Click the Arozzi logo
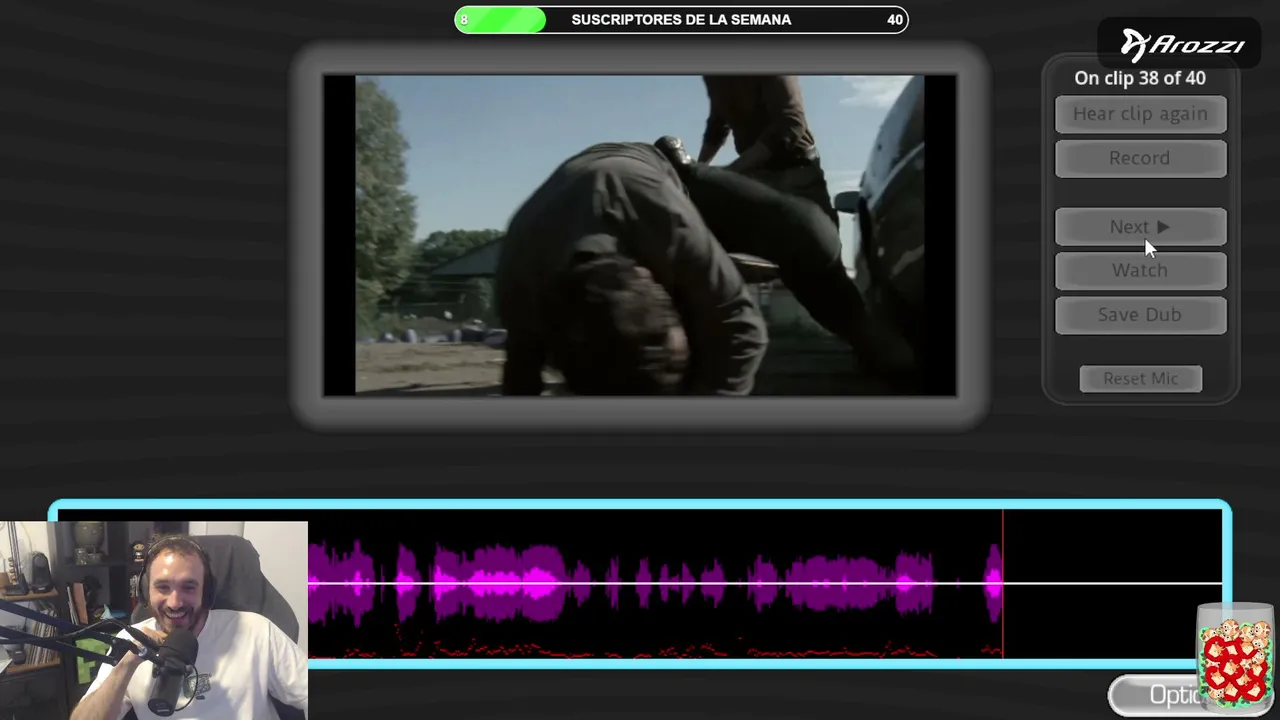 click(x=1182, y=45)
